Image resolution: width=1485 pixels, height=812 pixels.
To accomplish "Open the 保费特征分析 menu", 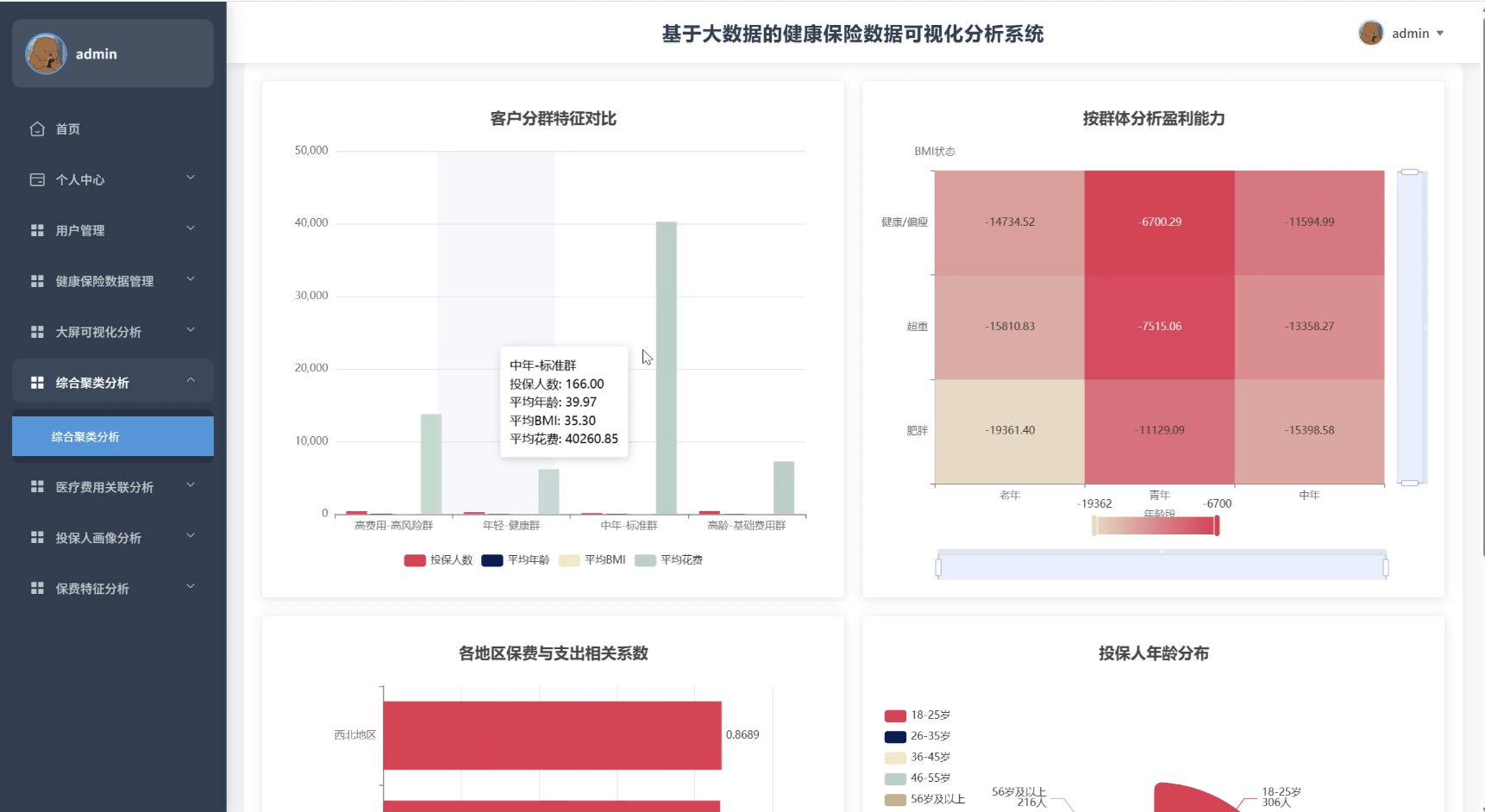I will pos(113,589).
